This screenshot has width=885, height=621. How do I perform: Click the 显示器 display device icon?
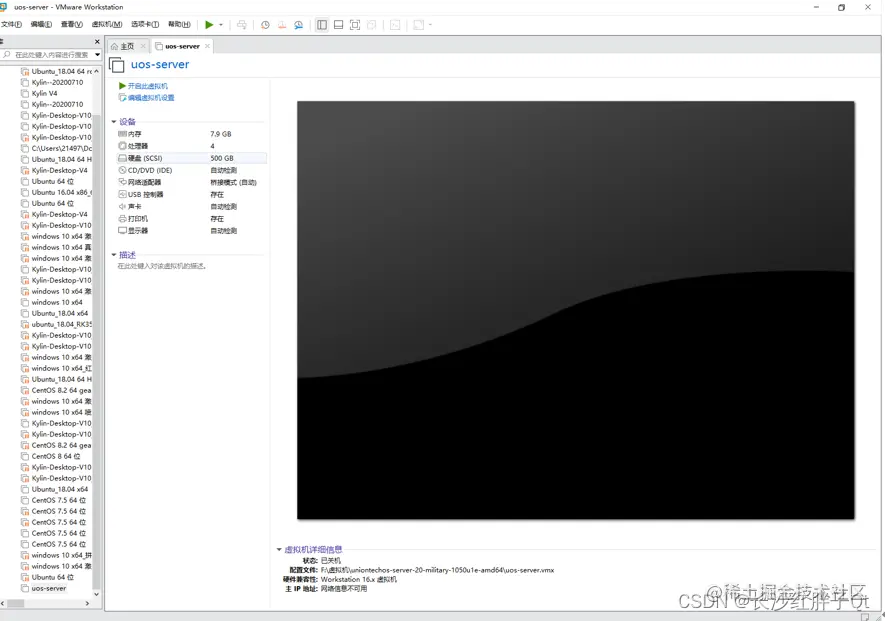coord(122,230)
